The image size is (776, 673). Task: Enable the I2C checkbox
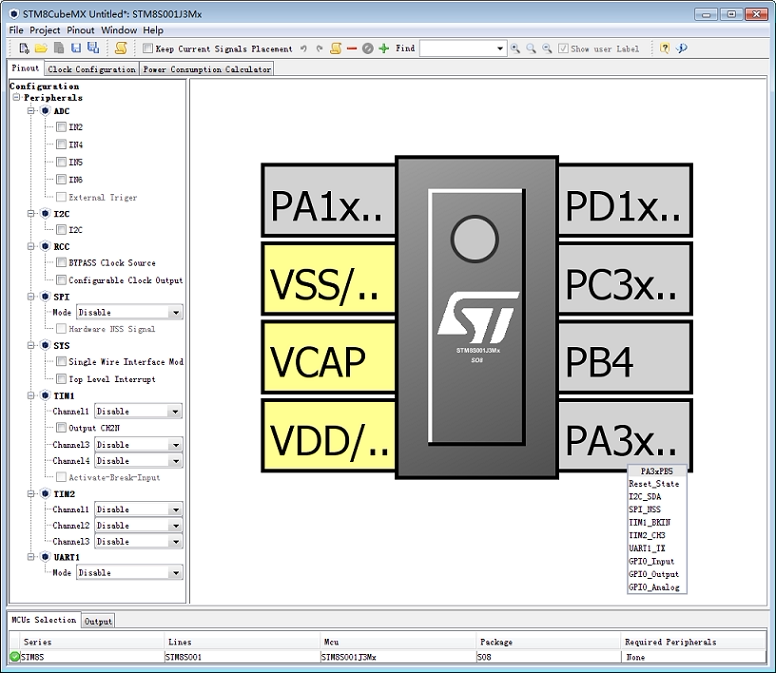tap(61, 230)
